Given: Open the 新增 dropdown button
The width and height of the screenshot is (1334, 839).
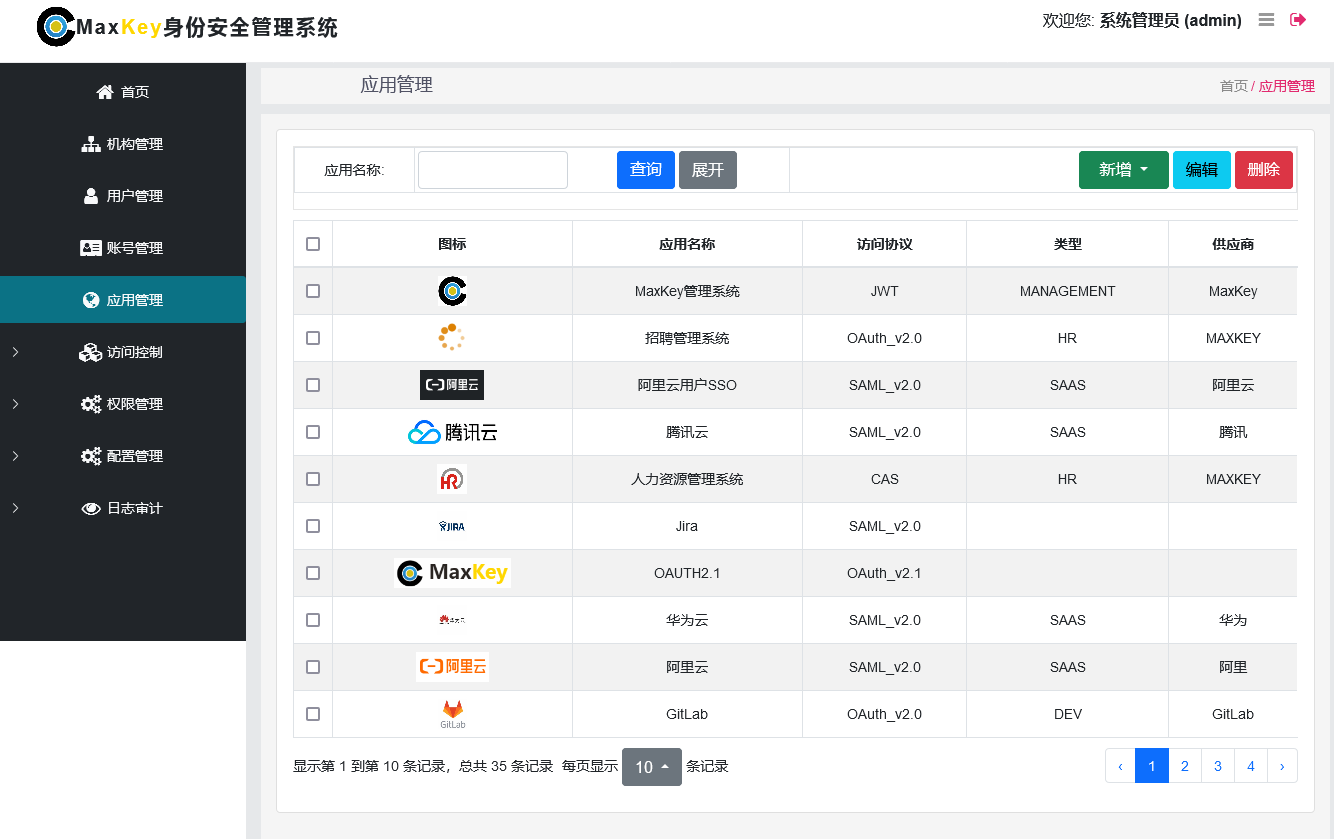Looking at the screenshot, I should pos(1123,170).
